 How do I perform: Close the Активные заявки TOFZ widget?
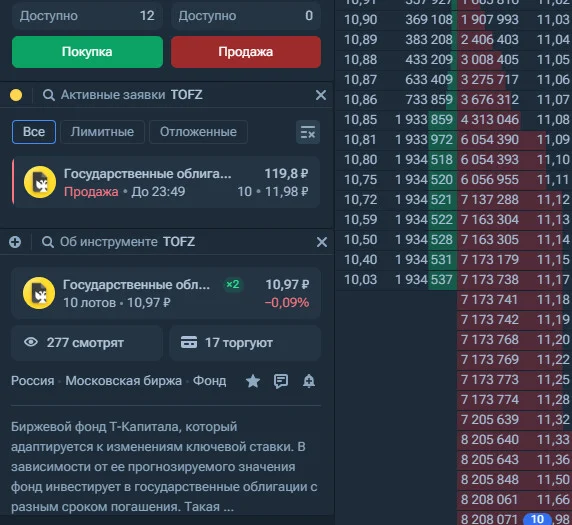coord(321,95)
